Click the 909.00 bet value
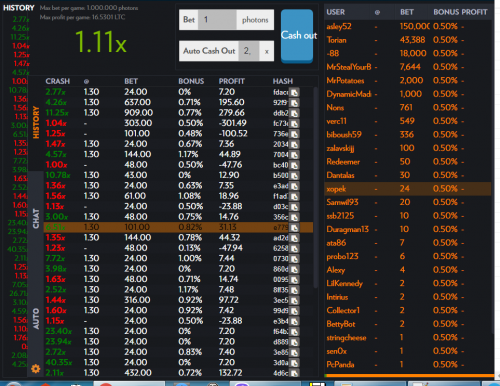Image resolution: width=500 pixels, height=386 pixels. 139,113
